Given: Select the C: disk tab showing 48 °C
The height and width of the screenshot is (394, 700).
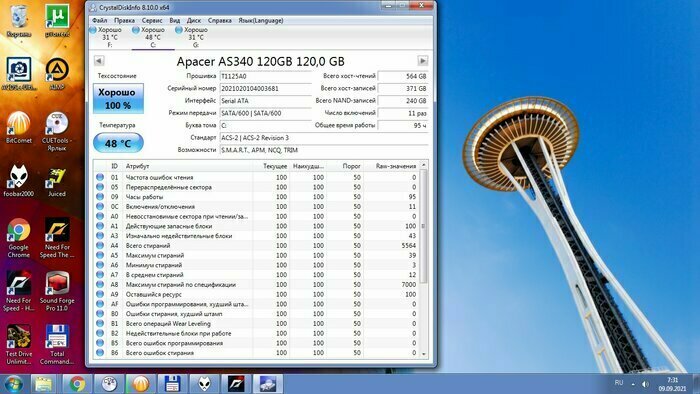Looking at the screenshot, I should click(152, 37).
